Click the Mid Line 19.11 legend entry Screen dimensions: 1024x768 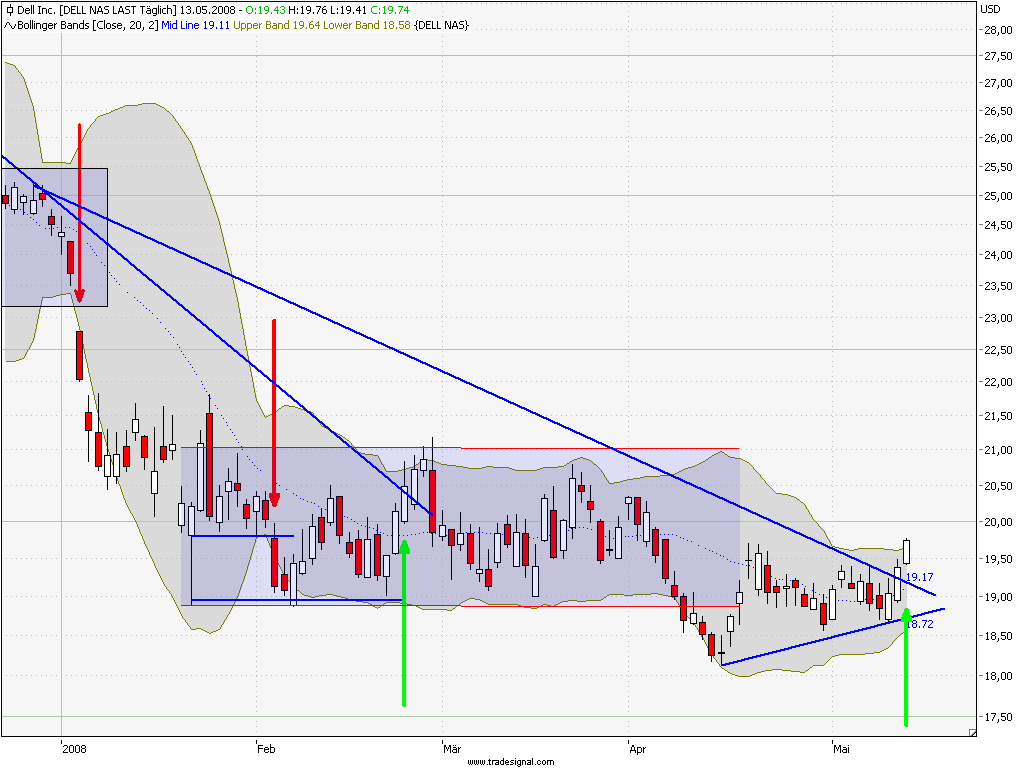click(x=195, y=25)
